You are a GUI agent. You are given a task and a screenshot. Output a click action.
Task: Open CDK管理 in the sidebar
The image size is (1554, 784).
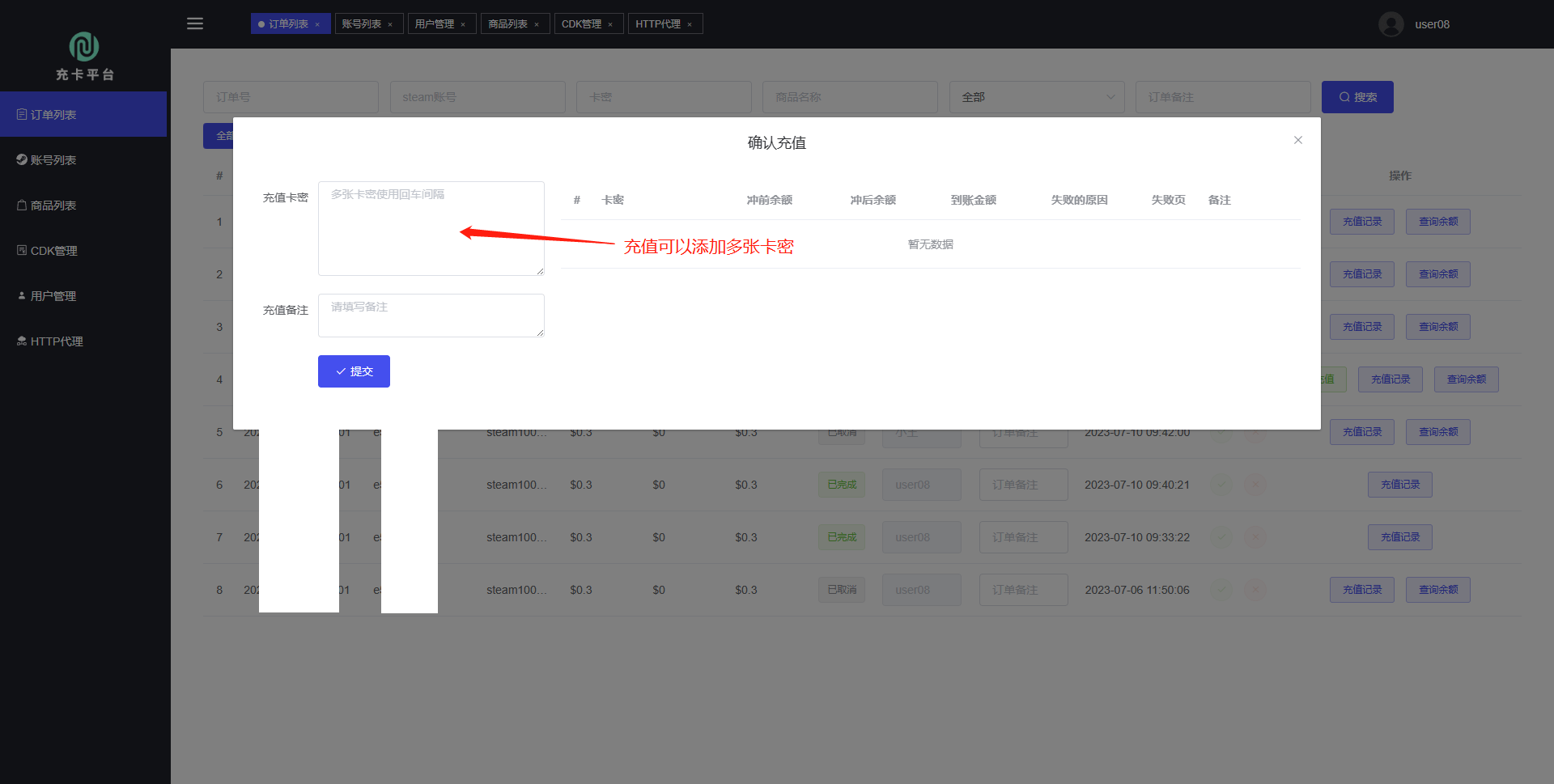click(x=83, y=250)
